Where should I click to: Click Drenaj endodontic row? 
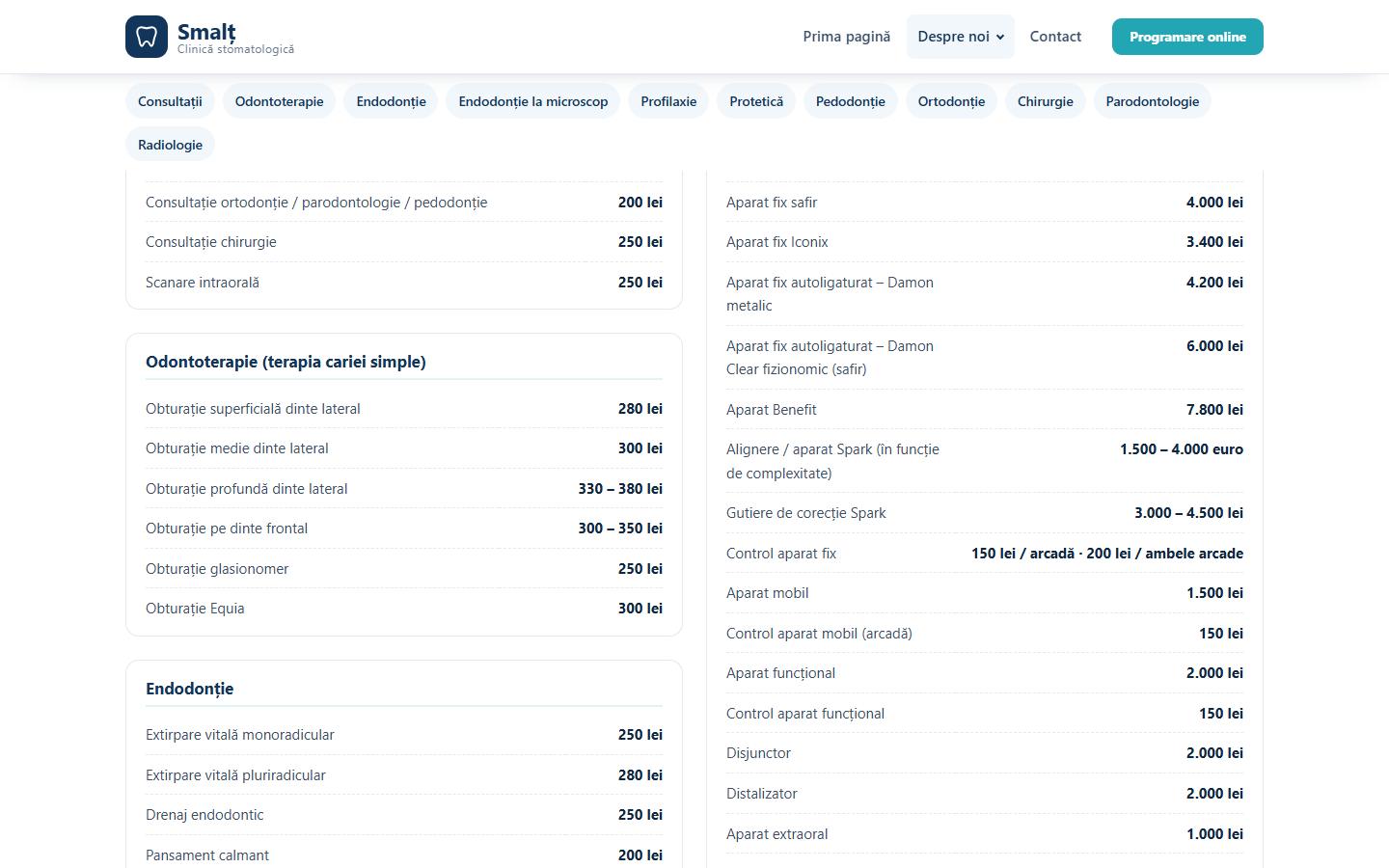[404, 815]
